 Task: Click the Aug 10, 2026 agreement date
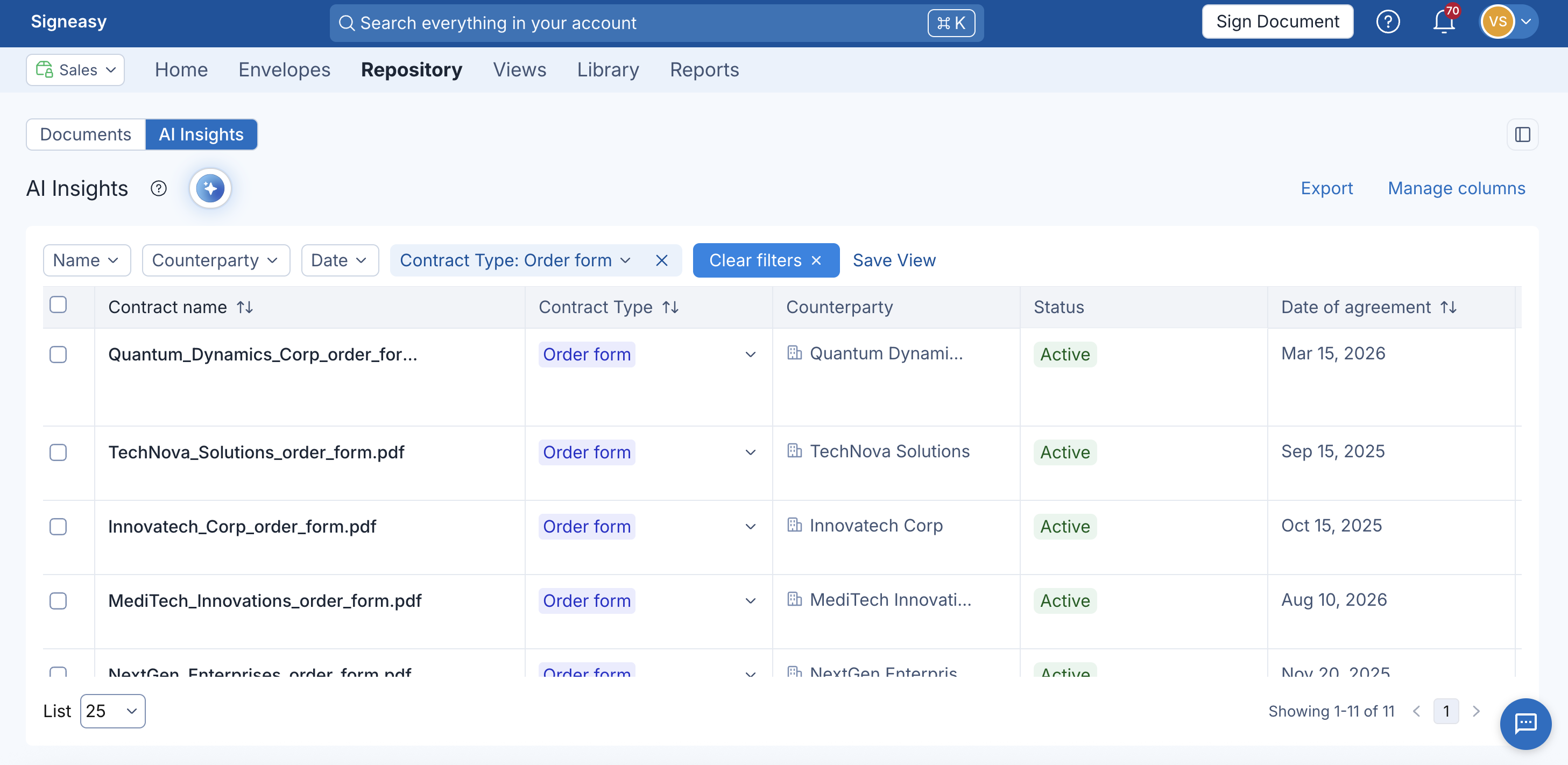tap(1334, 600)
